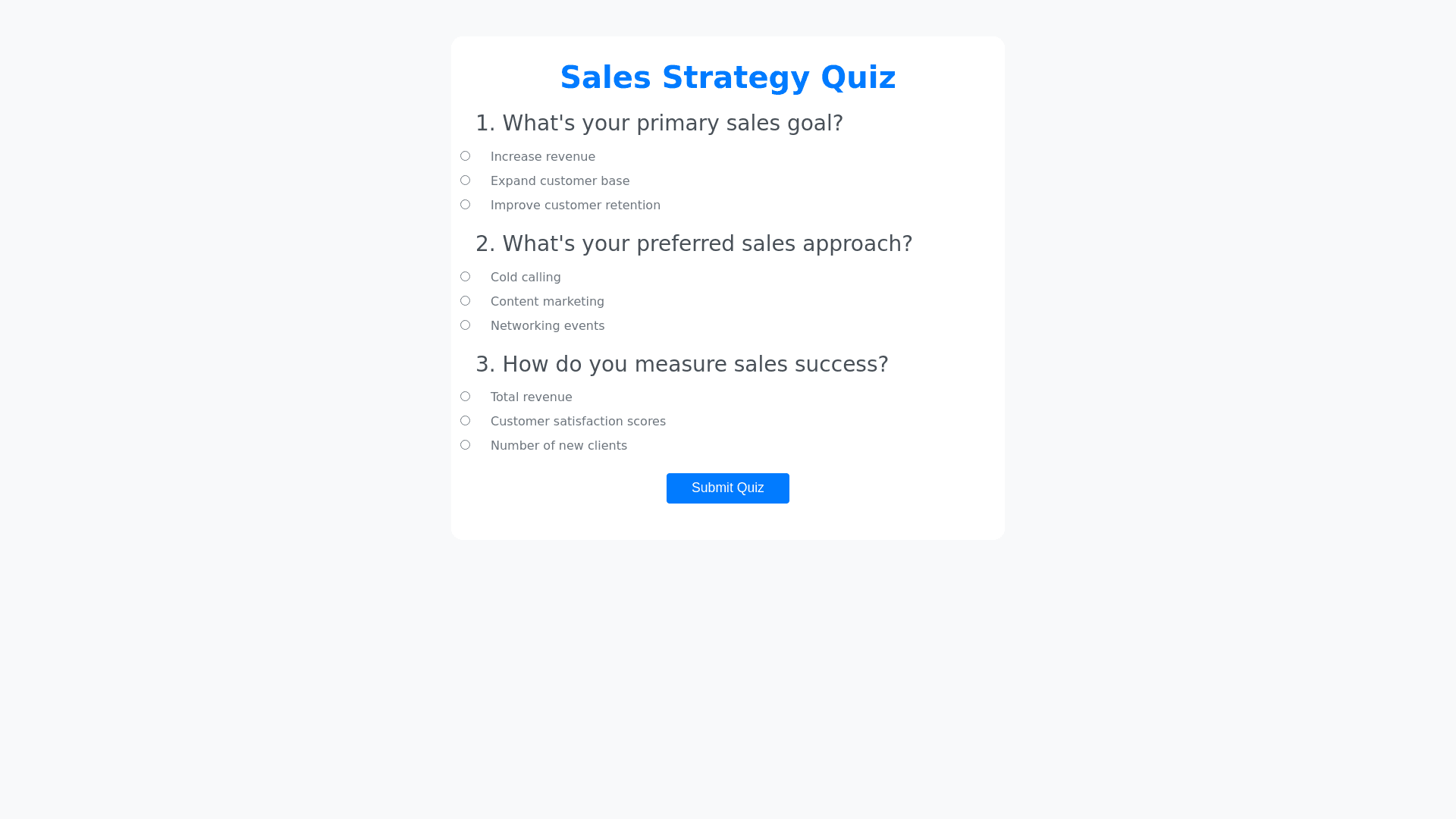Select the 'Cold calling' radio button
The image size is (1456, 819).
tap(465, 277)
